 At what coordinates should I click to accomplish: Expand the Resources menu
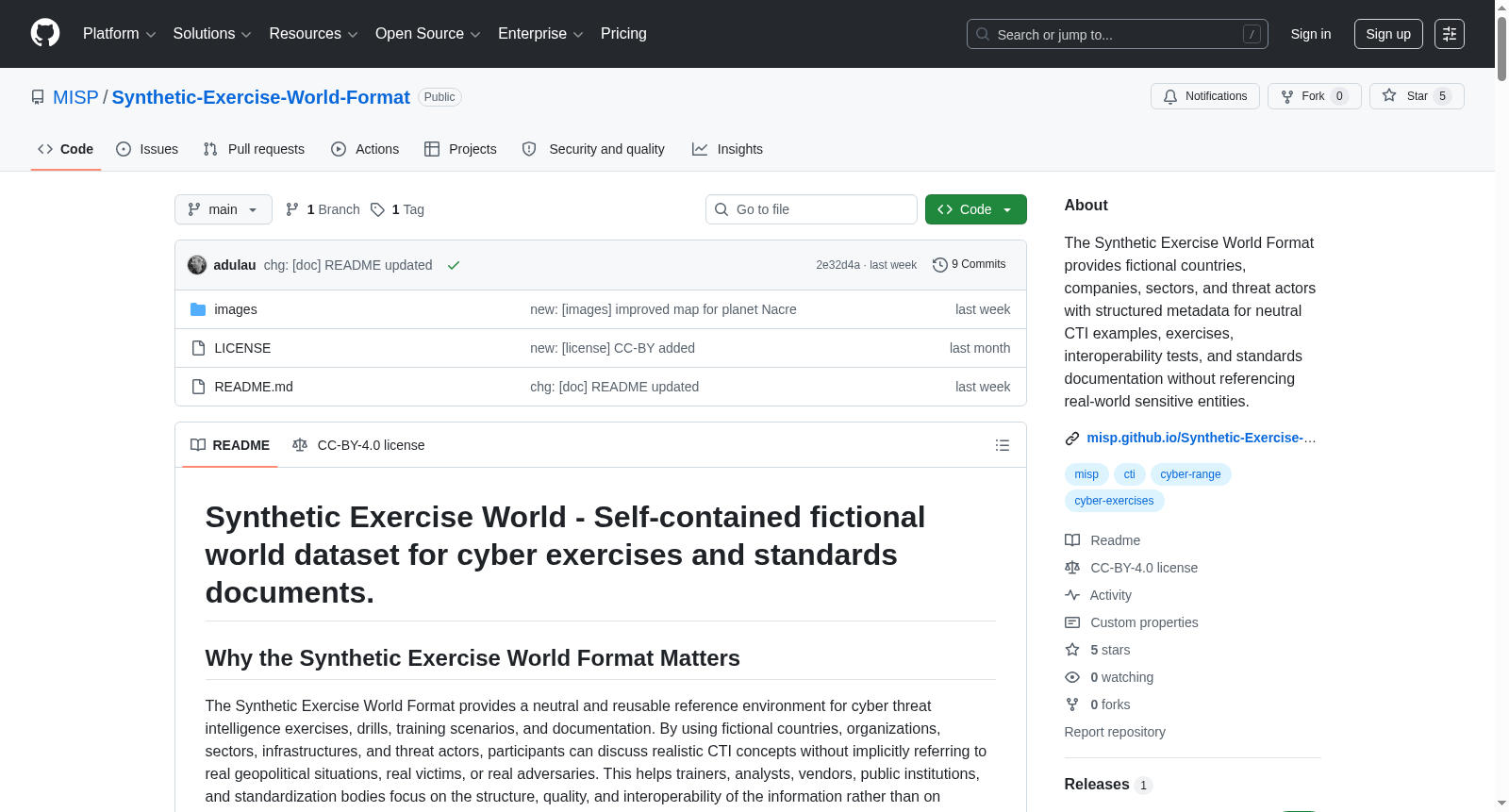point(313,34)
